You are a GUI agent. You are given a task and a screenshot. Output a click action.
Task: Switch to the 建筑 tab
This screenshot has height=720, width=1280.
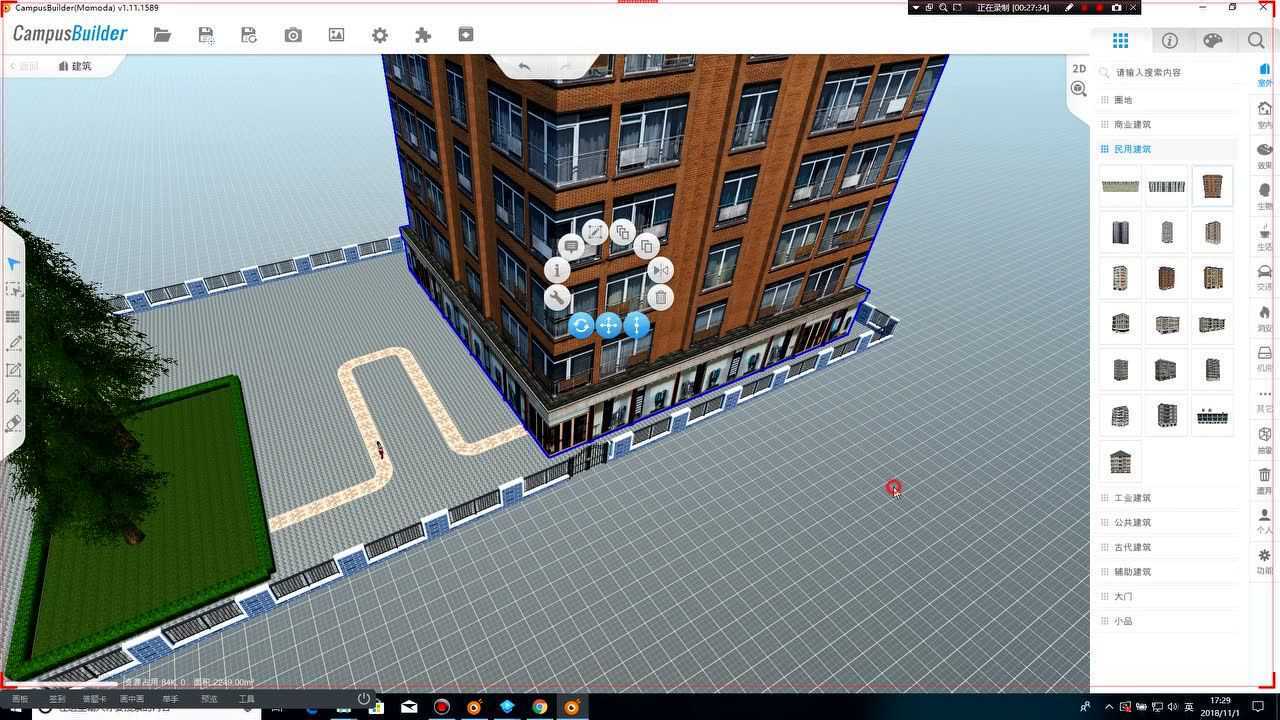[75, 65]
